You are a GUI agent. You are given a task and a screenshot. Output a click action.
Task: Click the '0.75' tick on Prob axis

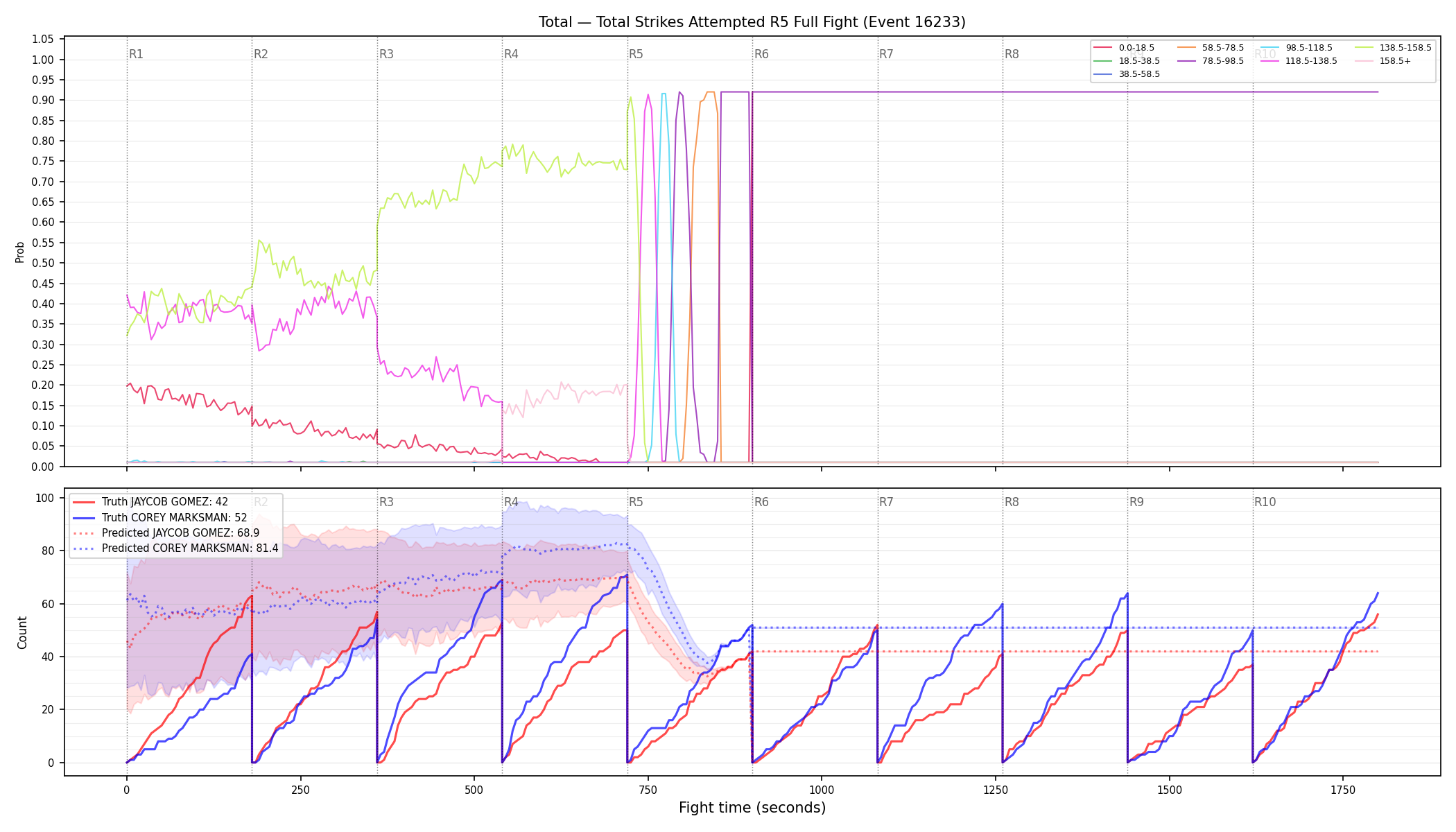click(x=43, y=162)
